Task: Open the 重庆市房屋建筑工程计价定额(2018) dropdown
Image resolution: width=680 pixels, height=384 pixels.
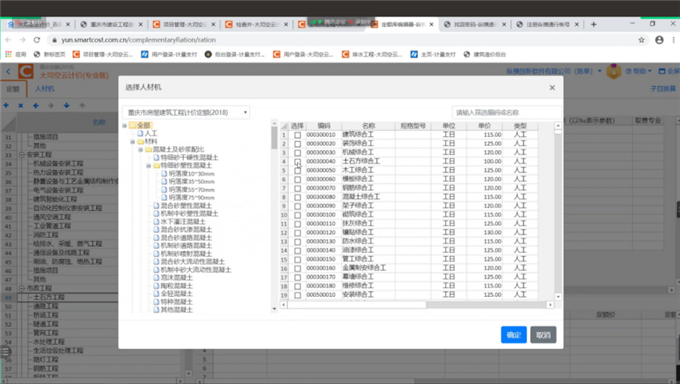Action: point(186,112)
